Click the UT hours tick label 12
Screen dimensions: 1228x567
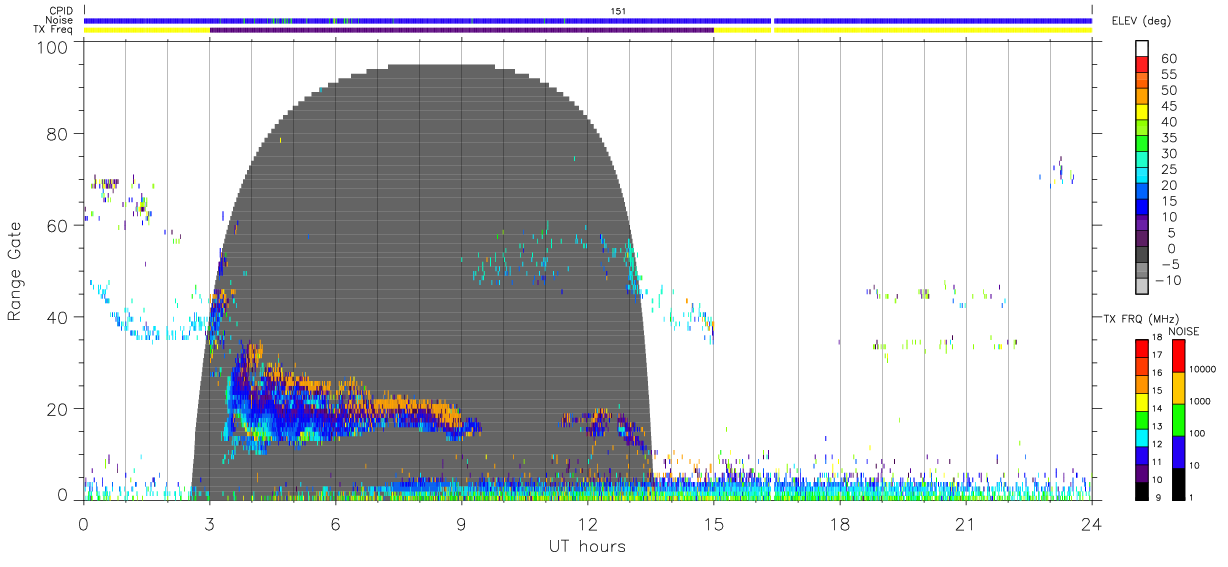(588, 524)
